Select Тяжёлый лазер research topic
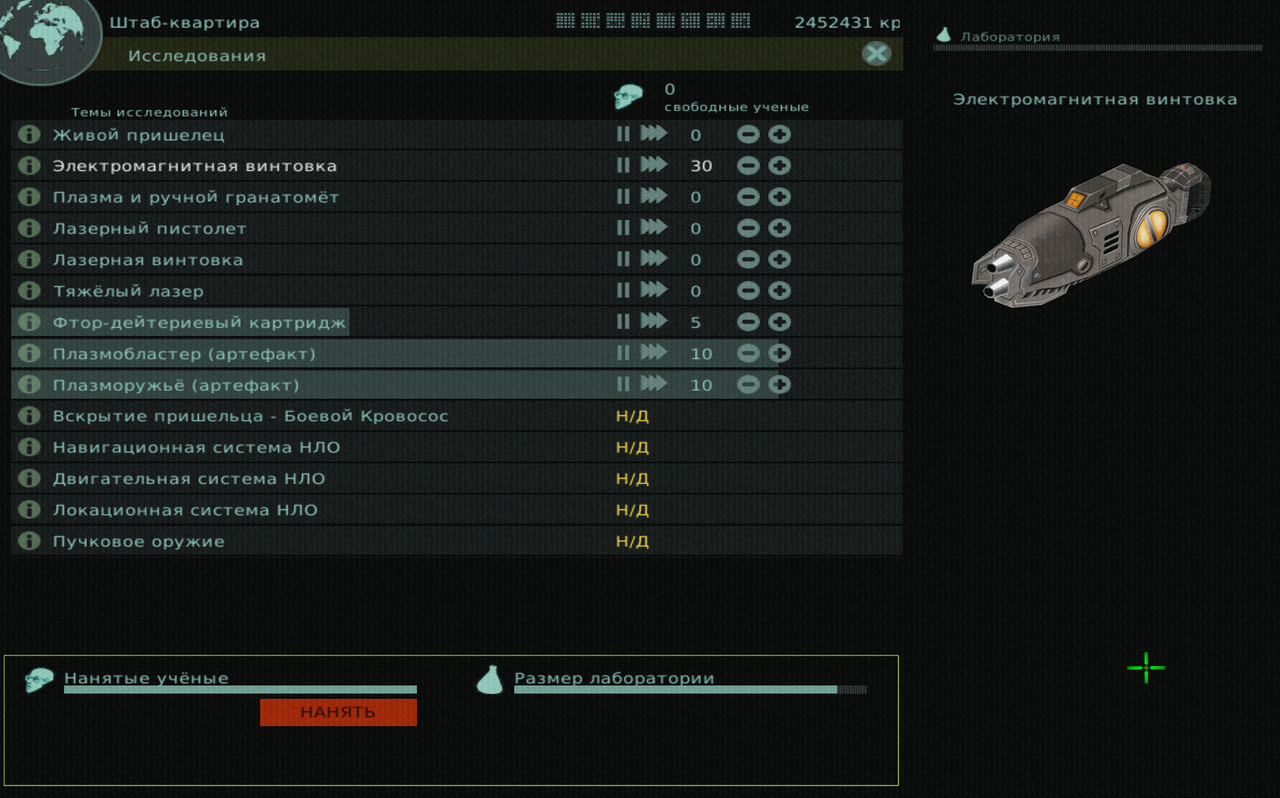 (x=128, y=291)
